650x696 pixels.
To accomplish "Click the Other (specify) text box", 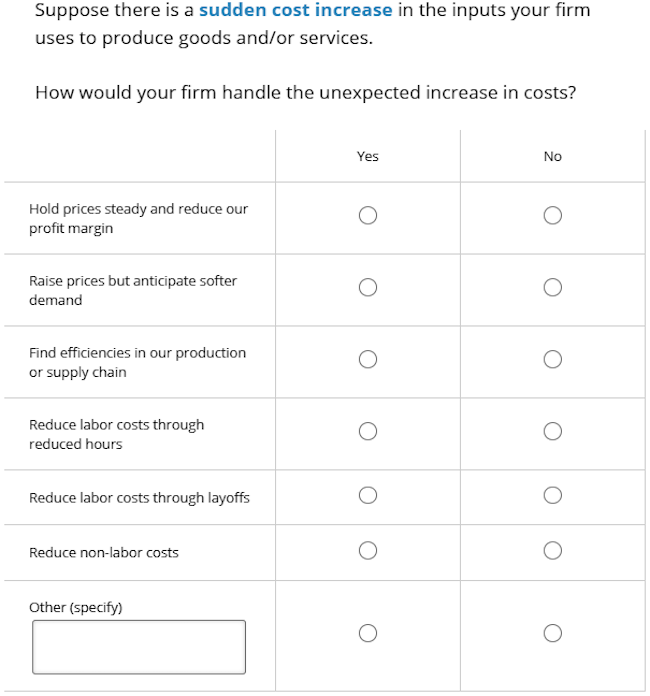I will click(x=139, y=647).
